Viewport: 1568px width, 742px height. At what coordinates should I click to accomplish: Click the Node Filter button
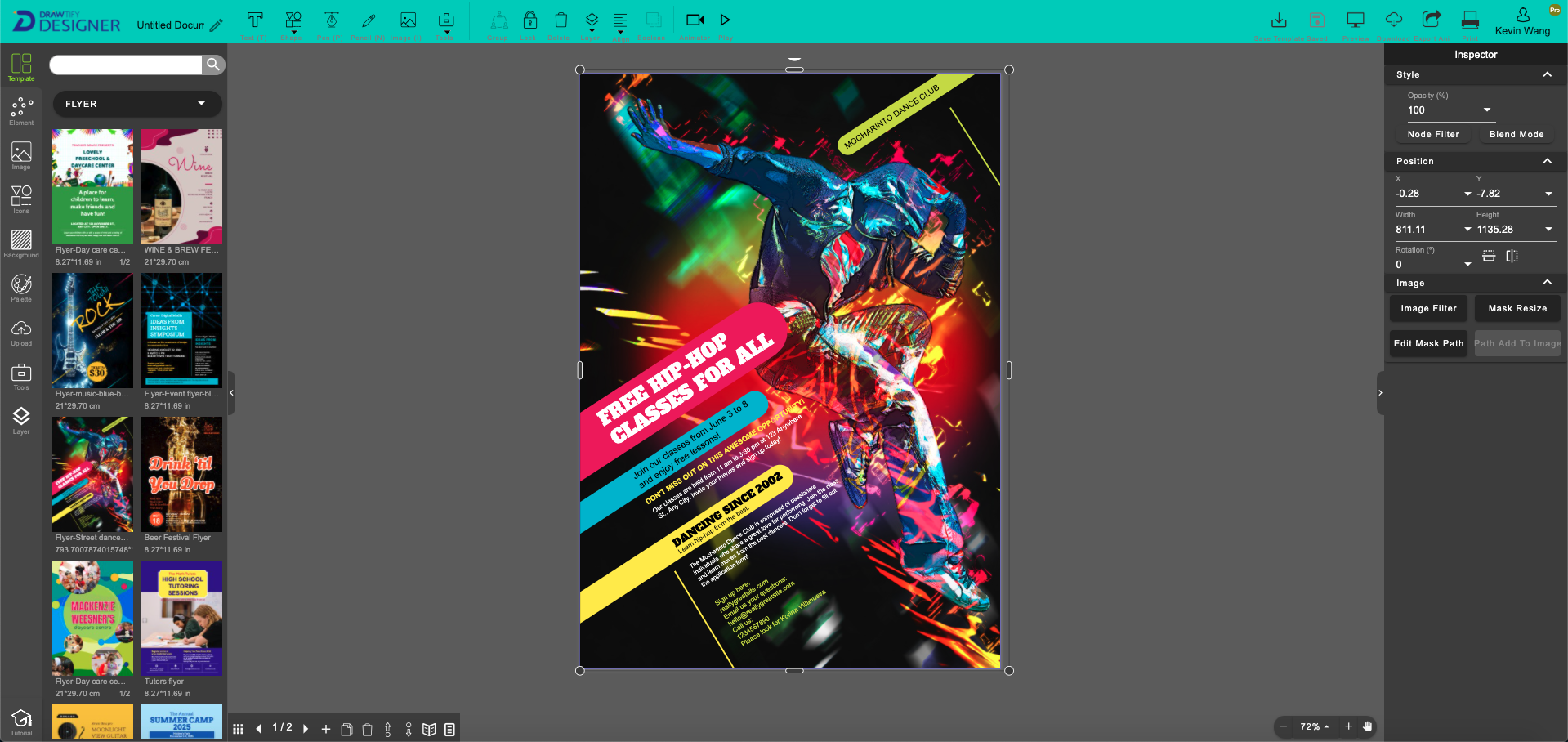(x=1433, y=134)
